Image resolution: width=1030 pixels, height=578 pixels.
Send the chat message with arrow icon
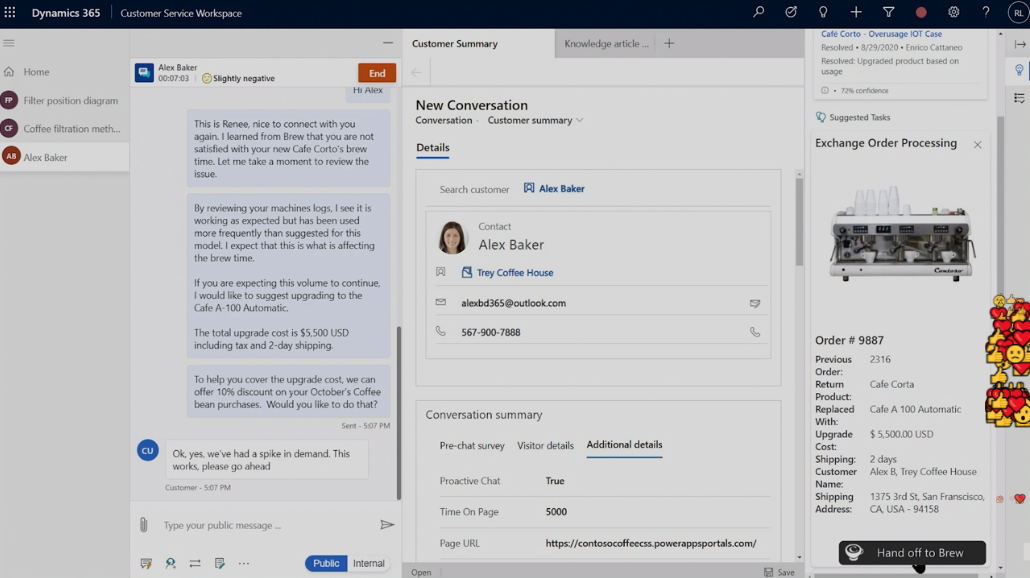pyautogui.click(x=387, y=525)
